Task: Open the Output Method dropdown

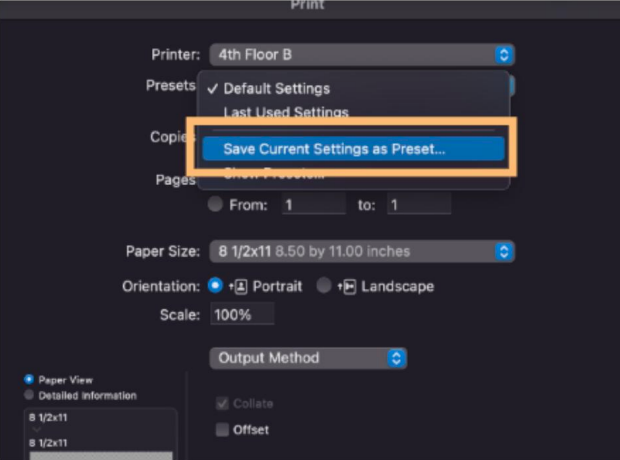Action: click(308, 358)
